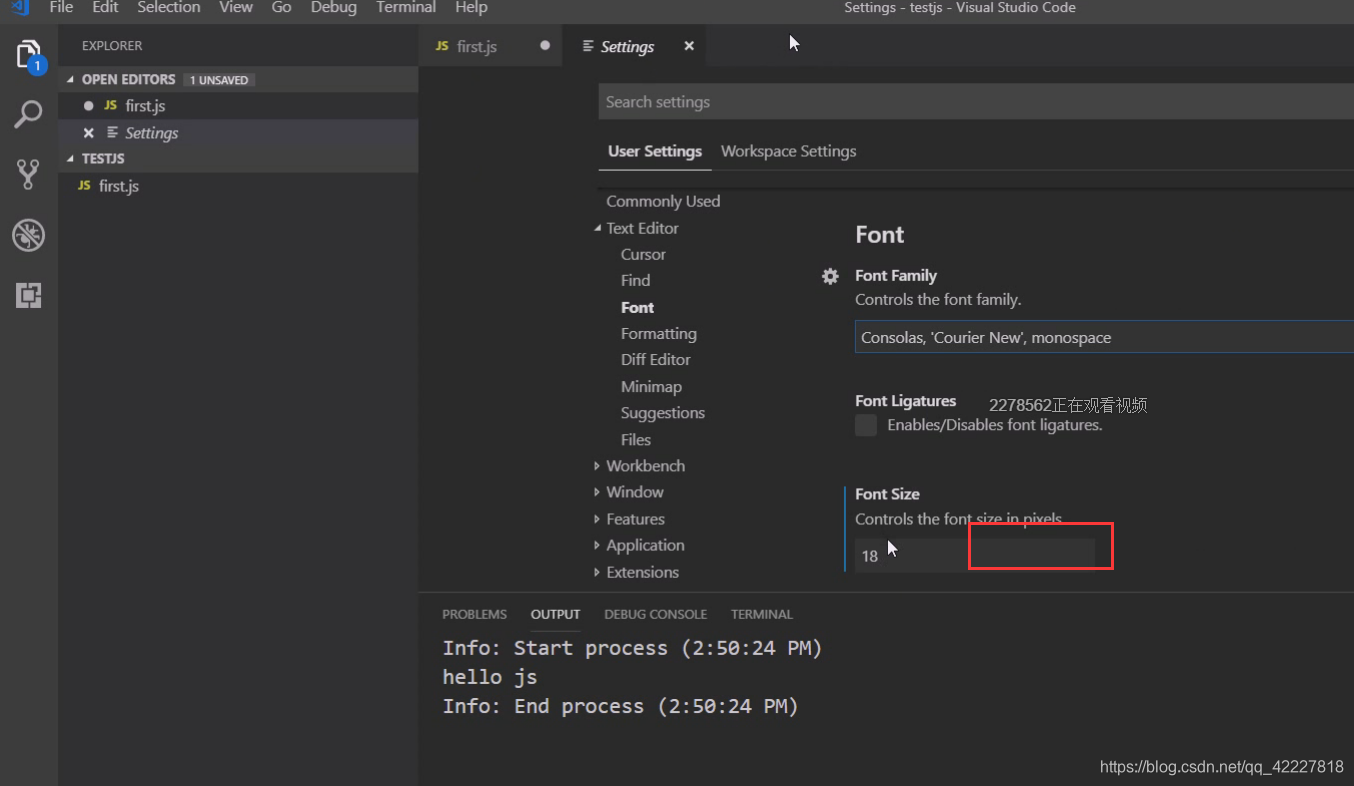
Task: Collapse the Text Editor settings group
Action: 597,228
